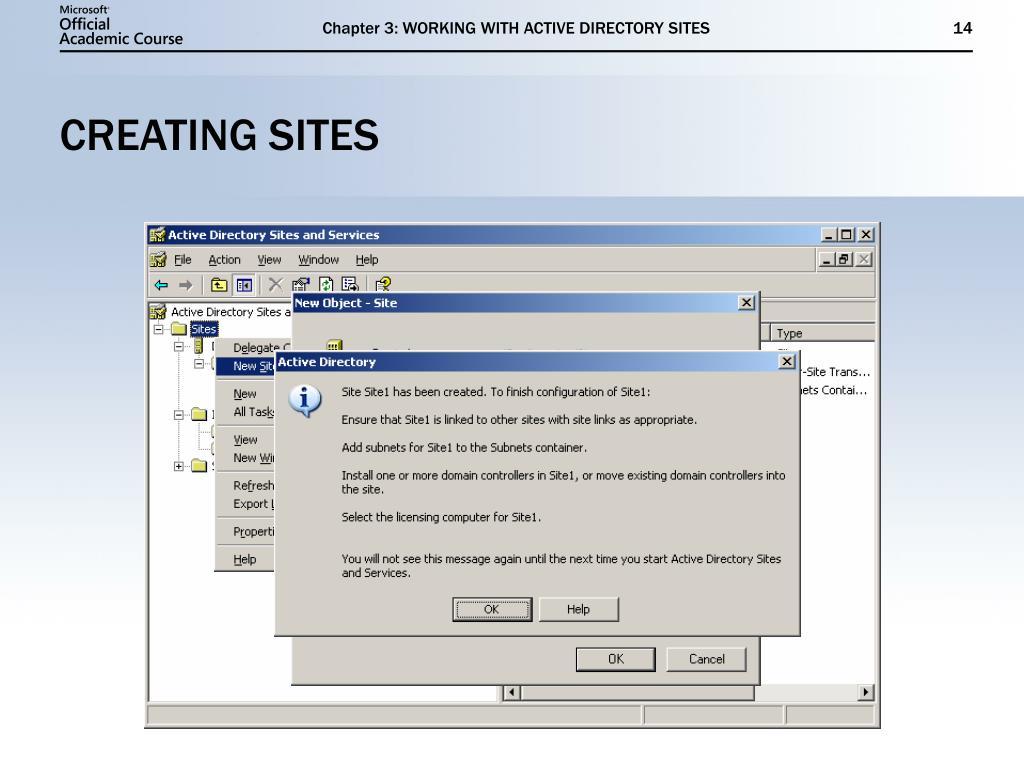Open View entry in the context menu

pyautogui.click(x=246, y=440)
